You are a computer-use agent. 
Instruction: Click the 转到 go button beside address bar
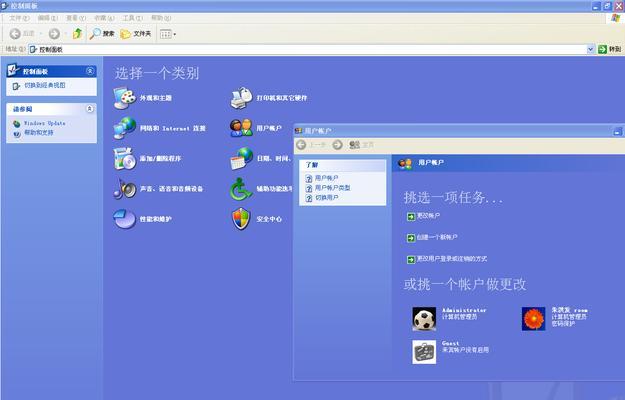(610, 49)
